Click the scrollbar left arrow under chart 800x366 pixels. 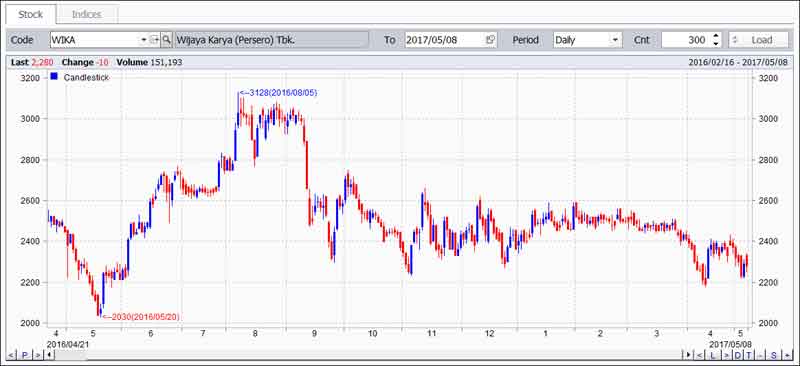pyautogui.click(x=50, y=355)
